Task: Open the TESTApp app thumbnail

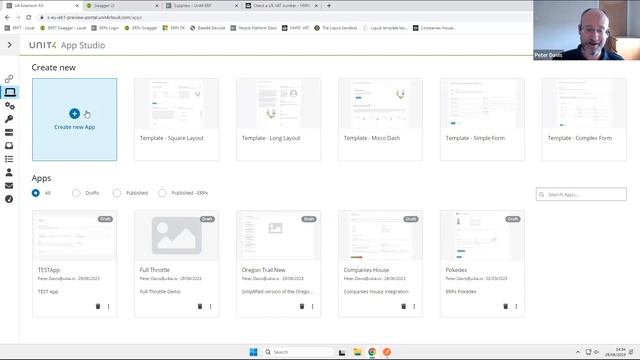Action: (75, 236)
